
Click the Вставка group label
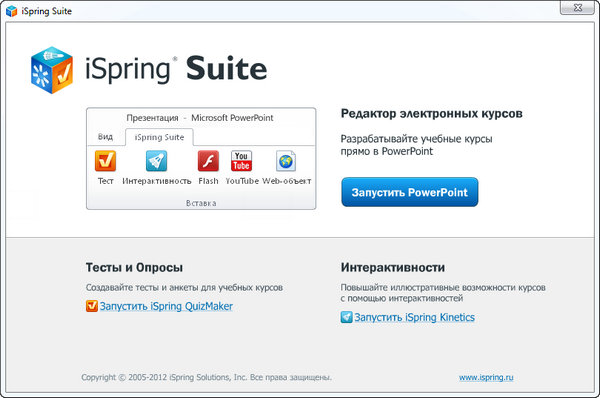click(201, 203)
